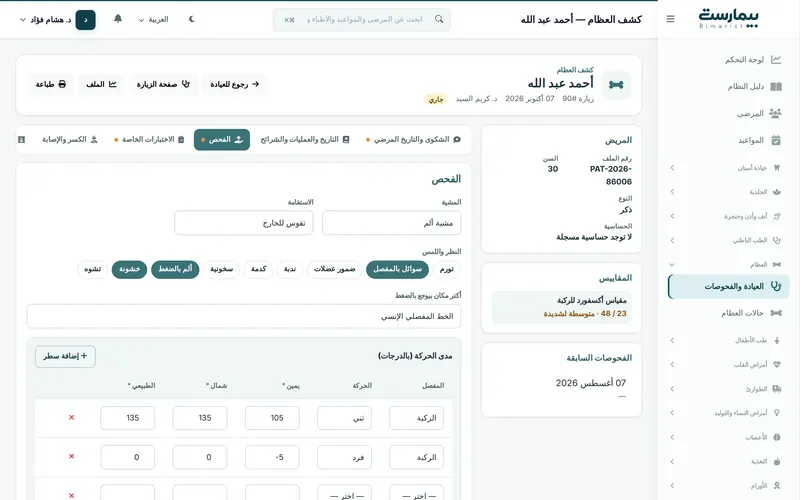Open المواعيد appointments calendar icon in sidebar

(776, 140)
